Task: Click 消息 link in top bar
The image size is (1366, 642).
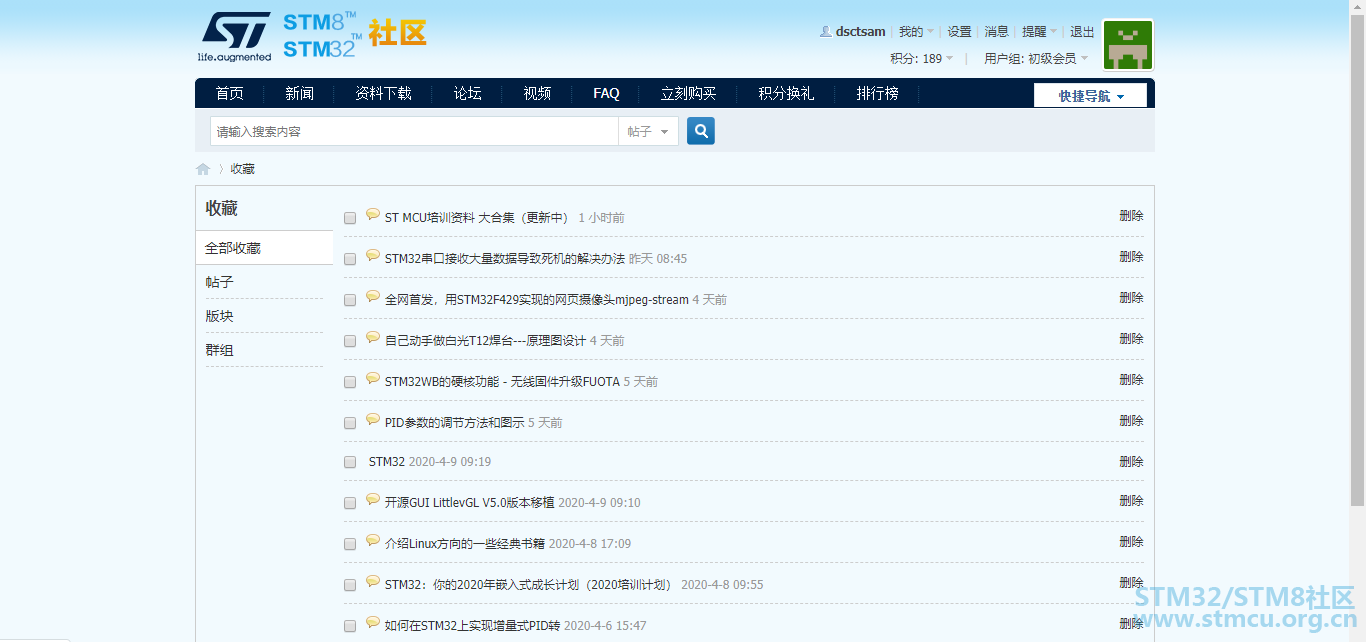Action: coord(996,32)
